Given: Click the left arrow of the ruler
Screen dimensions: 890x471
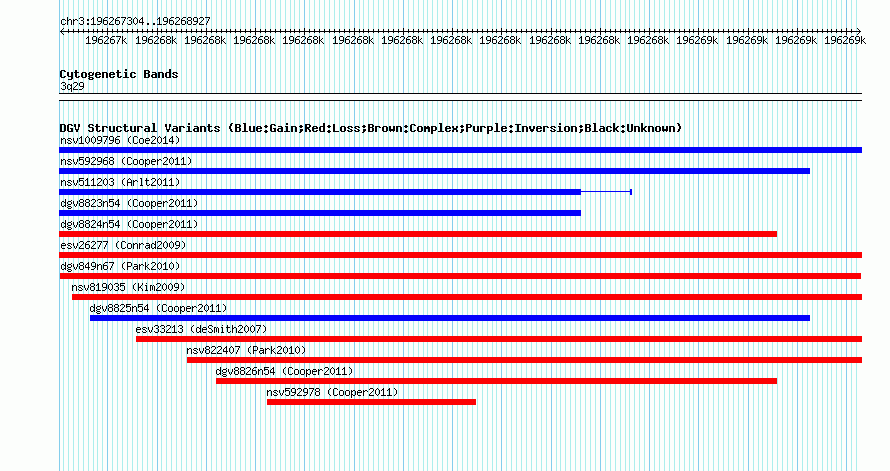Looking at the screenshot, I should click(62, 32).
